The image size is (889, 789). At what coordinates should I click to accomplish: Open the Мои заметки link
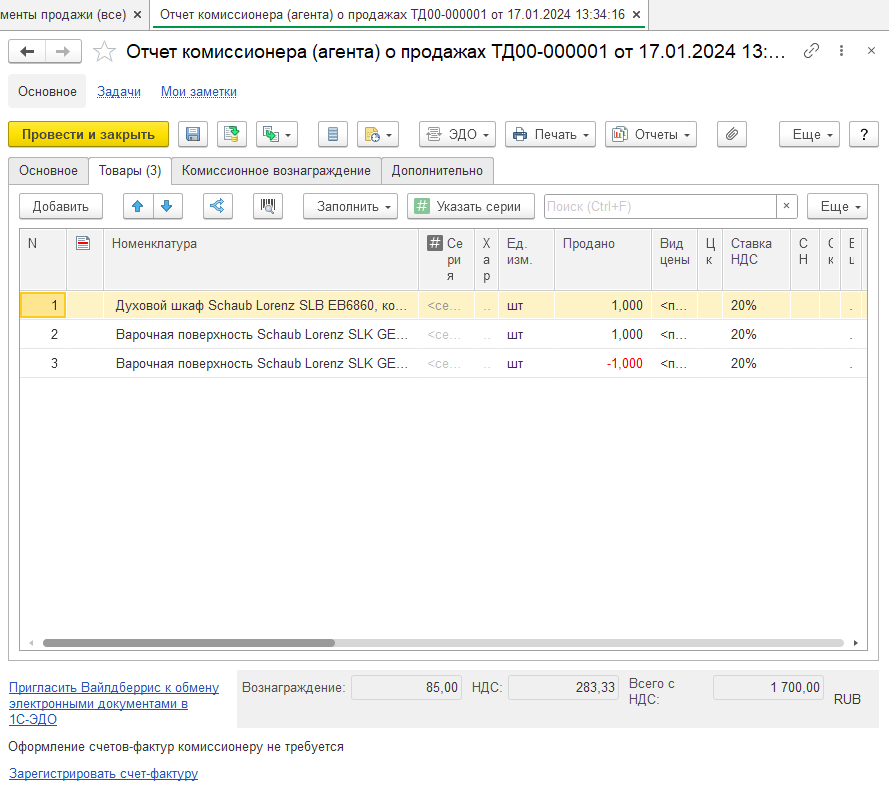coord(198,91)
